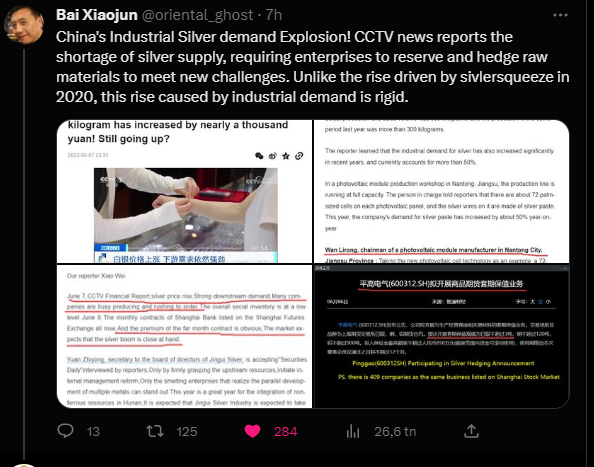Viewport: 594px width, 467px height.
Task: Click the Weibo share icon in article
Action: pyautogui.click(x=272, y=156)
